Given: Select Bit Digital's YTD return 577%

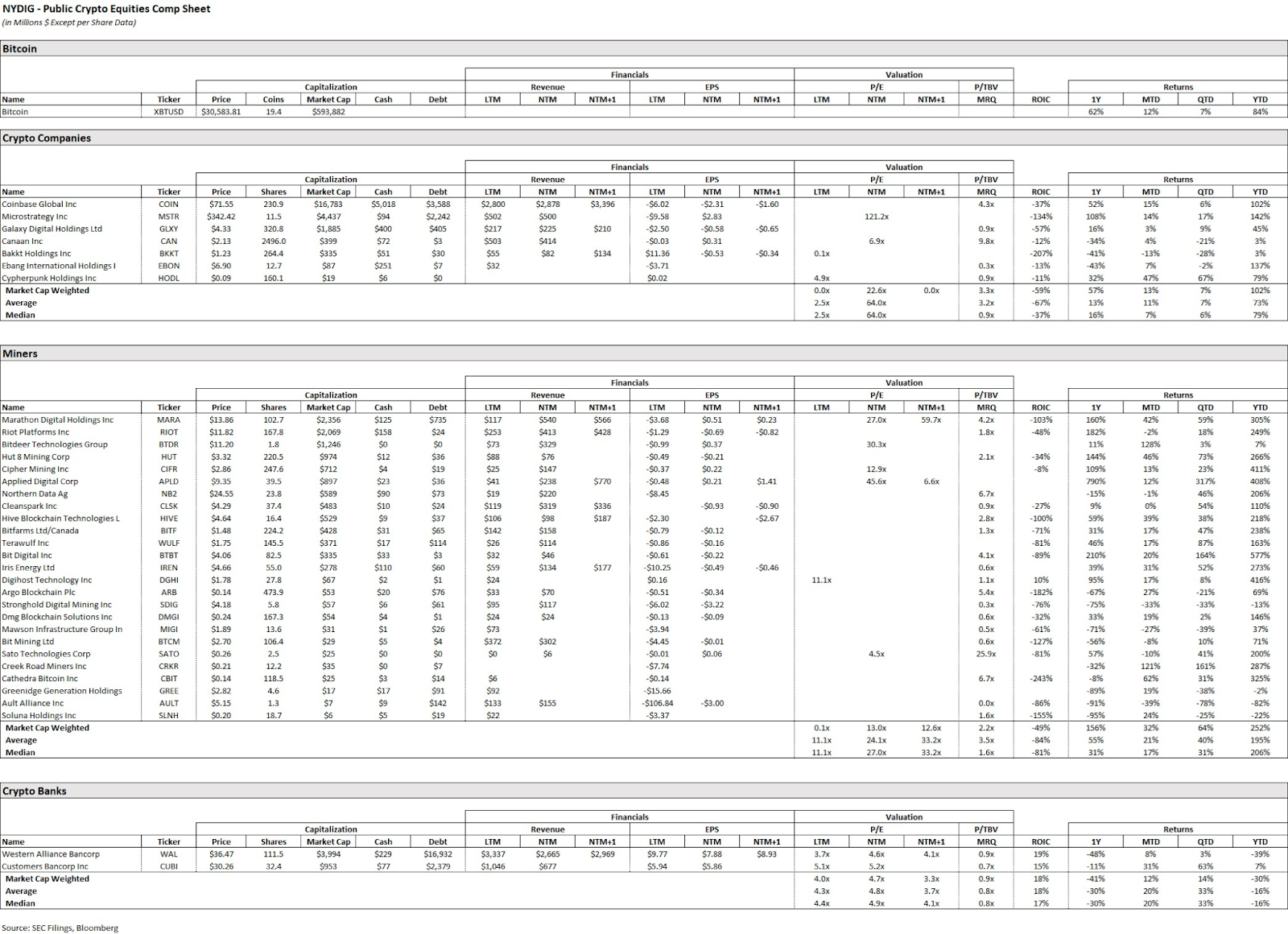Looking at the screenshot, I should [1261, 556].
